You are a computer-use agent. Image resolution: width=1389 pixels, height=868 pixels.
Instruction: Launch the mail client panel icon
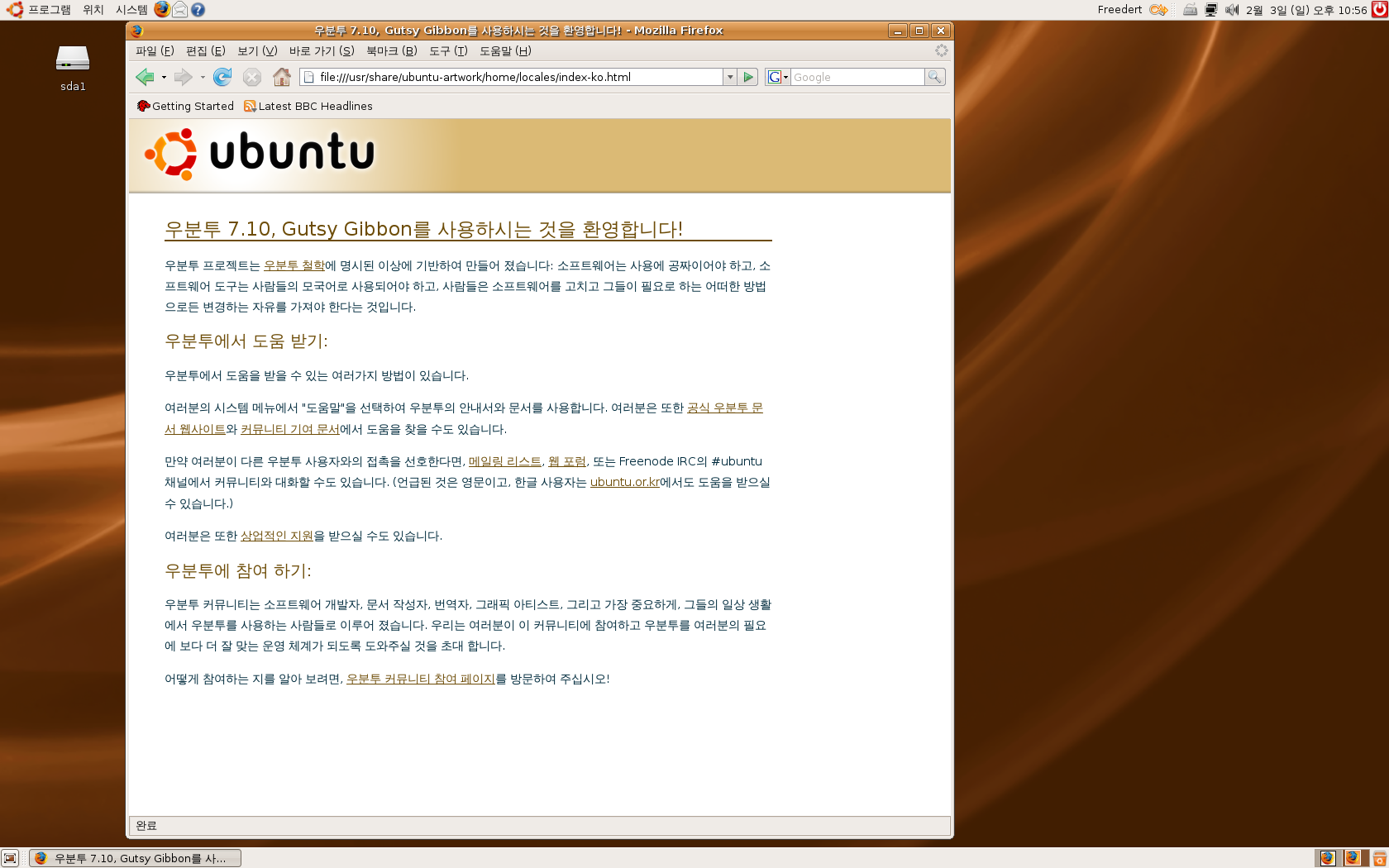point(180,10)
